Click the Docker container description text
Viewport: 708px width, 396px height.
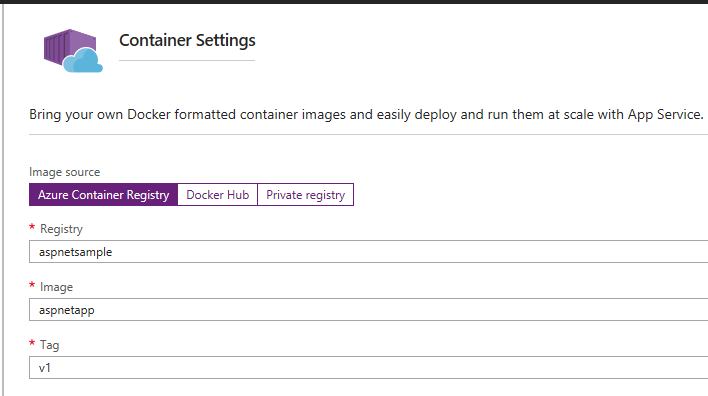[x=366, y=115]
